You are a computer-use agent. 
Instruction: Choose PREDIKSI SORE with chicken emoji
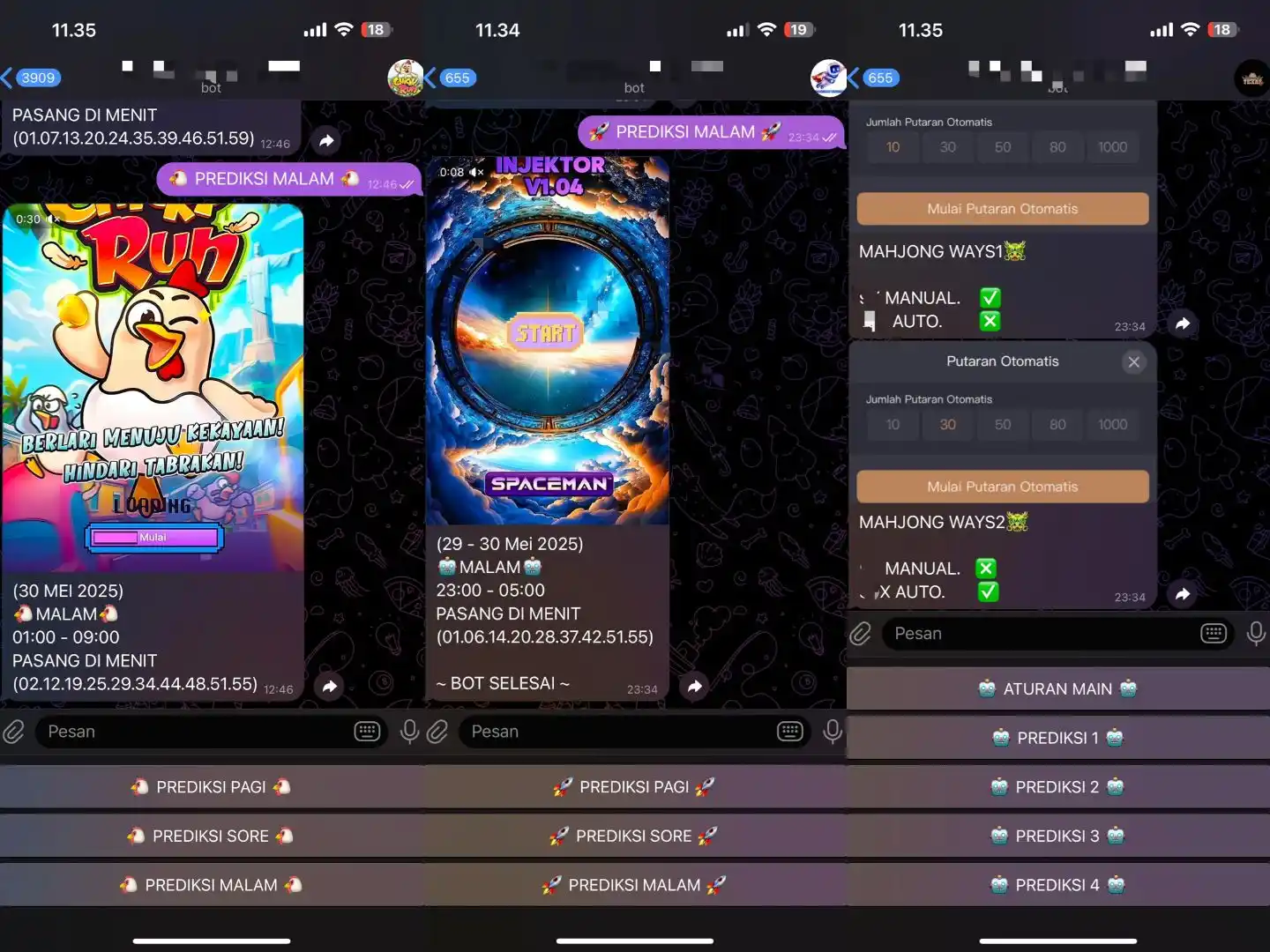click(x=212, y=836)
